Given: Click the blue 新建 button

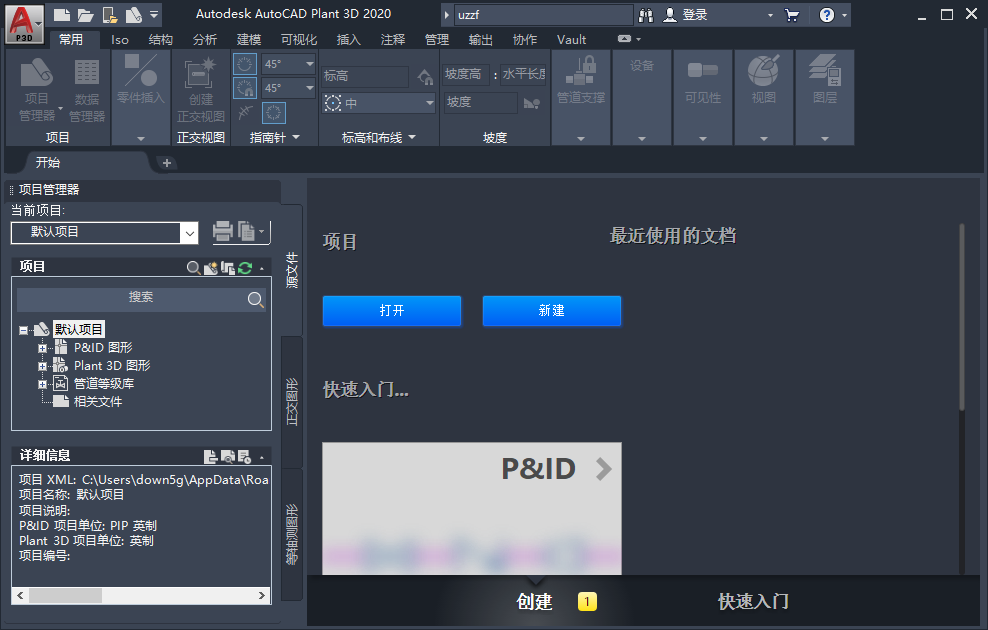Looking at the screenshot, I should [x=552, y=311].
